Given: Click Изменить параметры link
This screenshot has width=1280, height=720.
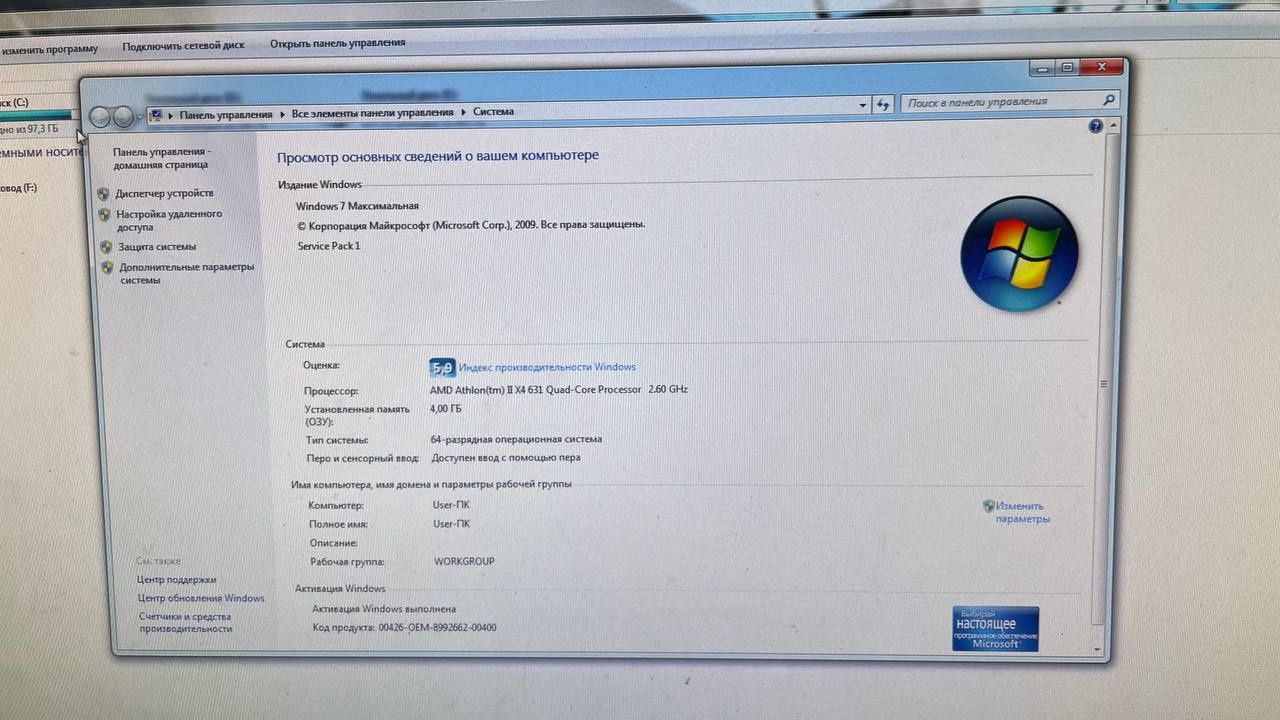Looking at the screenshot, I should point(1022,512).
